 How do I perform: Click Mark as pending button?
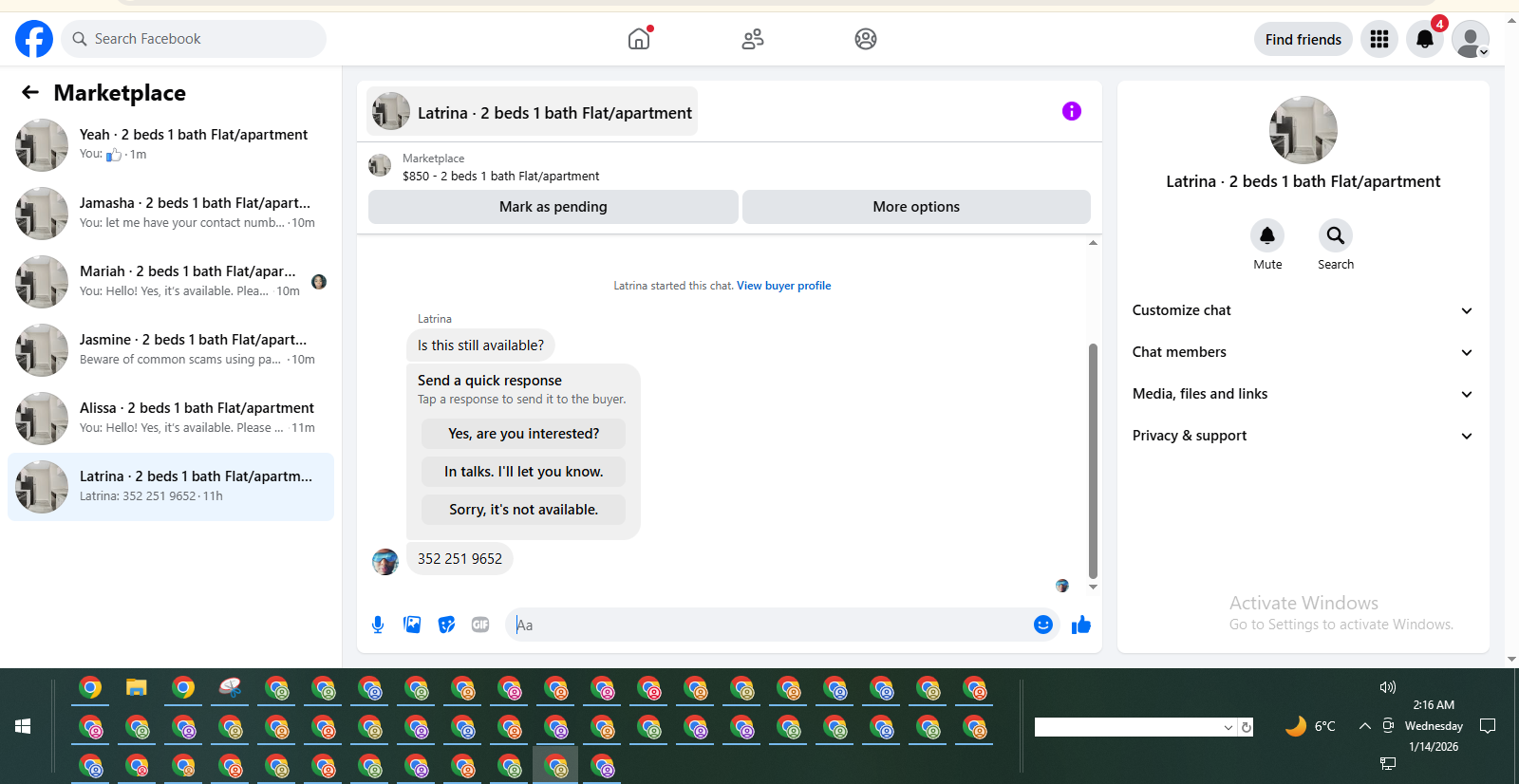pos(553,207)
